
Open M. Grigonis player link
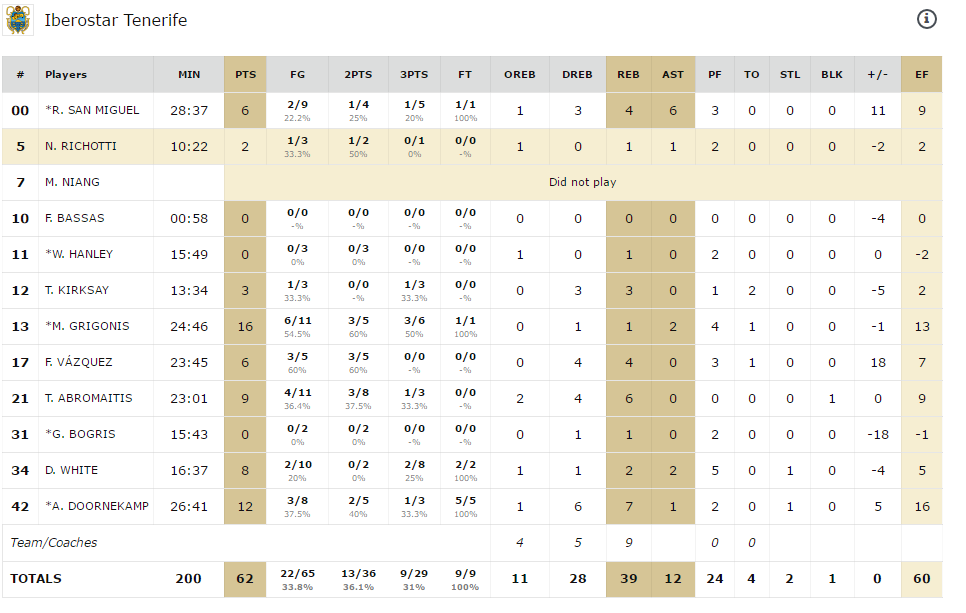click(90, 326)
